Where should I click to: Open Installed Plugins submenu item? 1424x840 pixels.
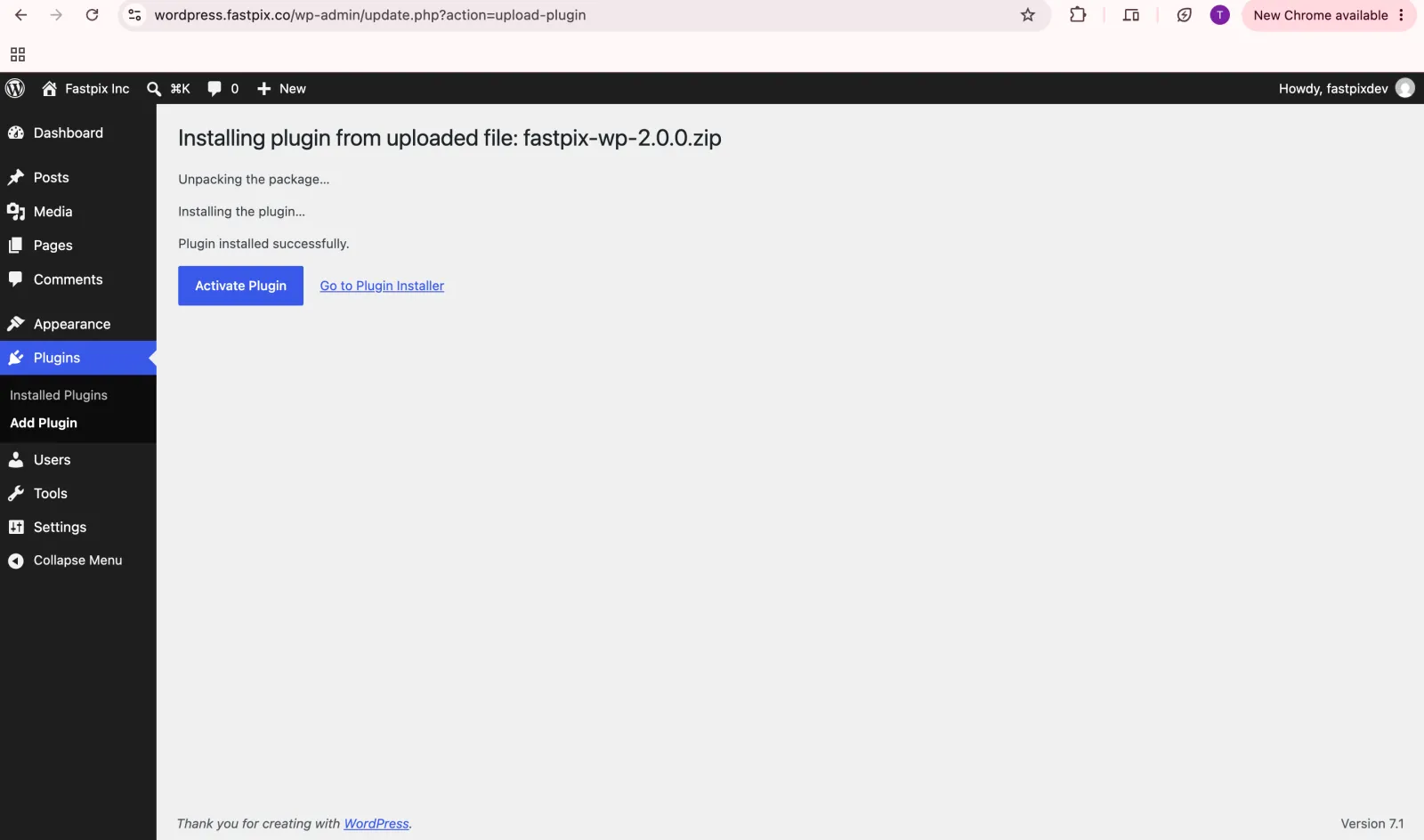[x=59, y=395]
